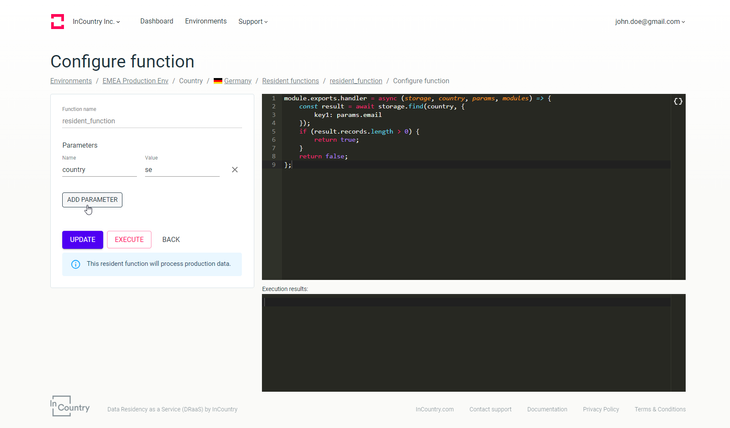Click line 9 of the code editor
Viewport: 730px width, 428px height.
(476, 165)
